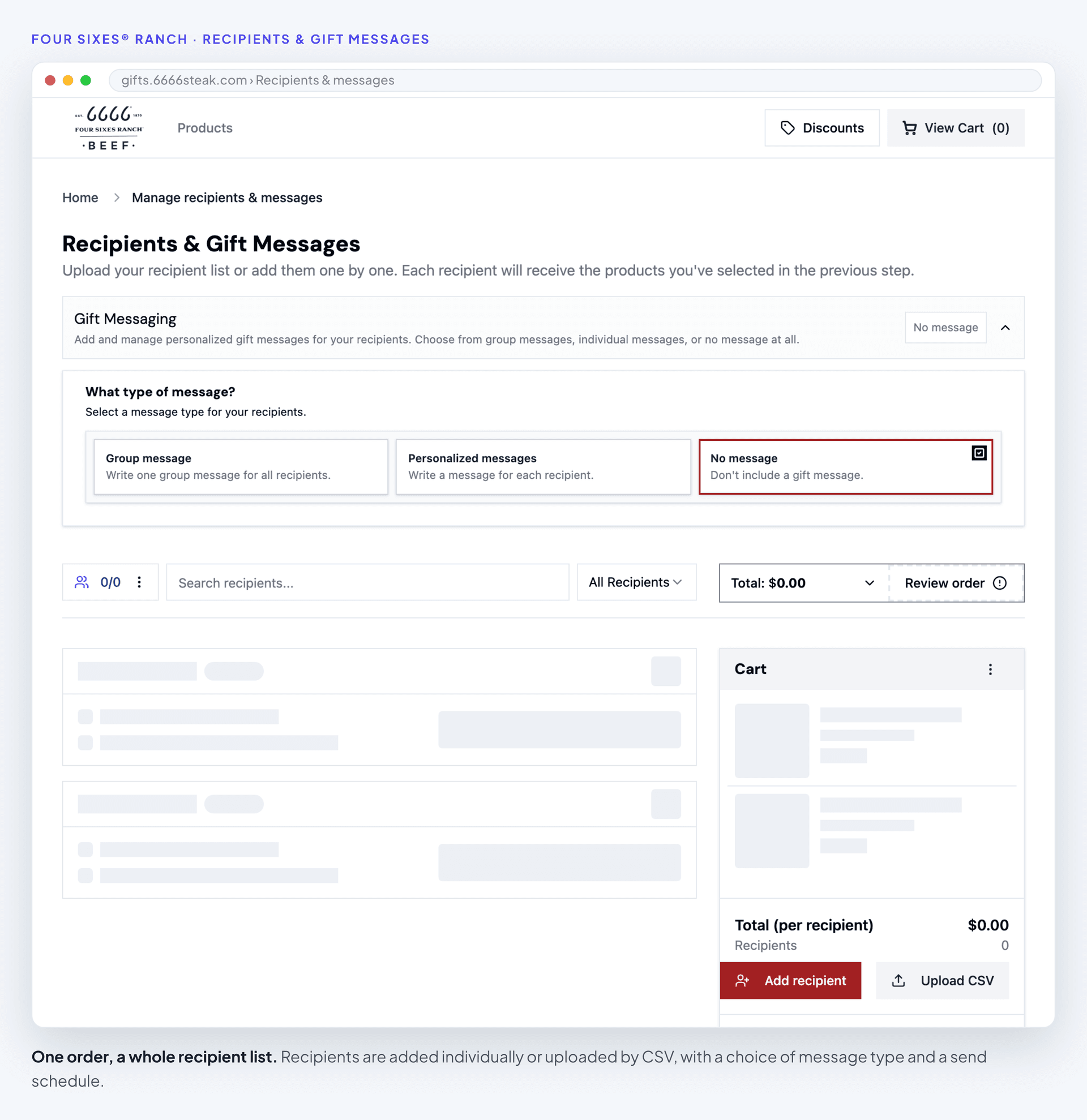This screenshot has width=1087, height=1120.
Task: Click the Add recipient button
Action: tap(790, 981)
